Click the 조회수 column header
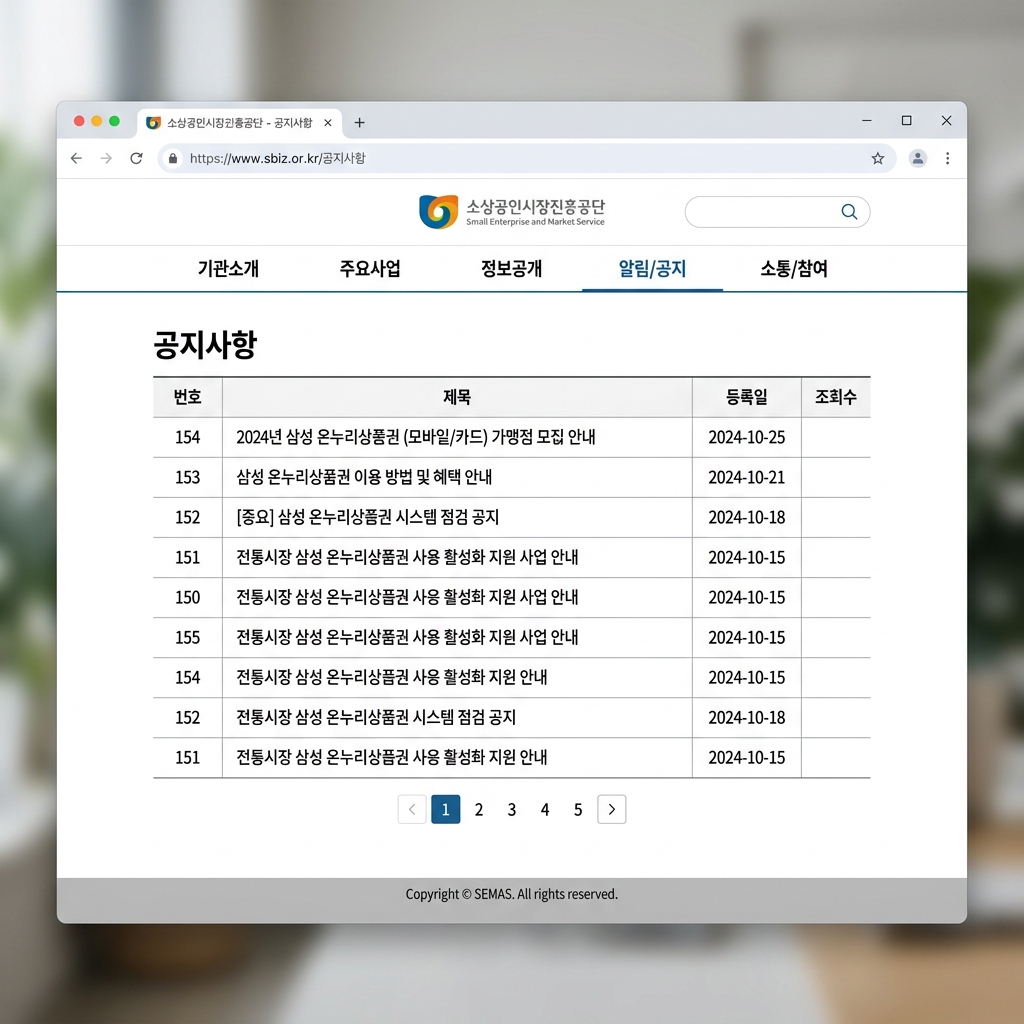Image resolution: width=1024 pixels, height=1024 pixels. [836, 397]
